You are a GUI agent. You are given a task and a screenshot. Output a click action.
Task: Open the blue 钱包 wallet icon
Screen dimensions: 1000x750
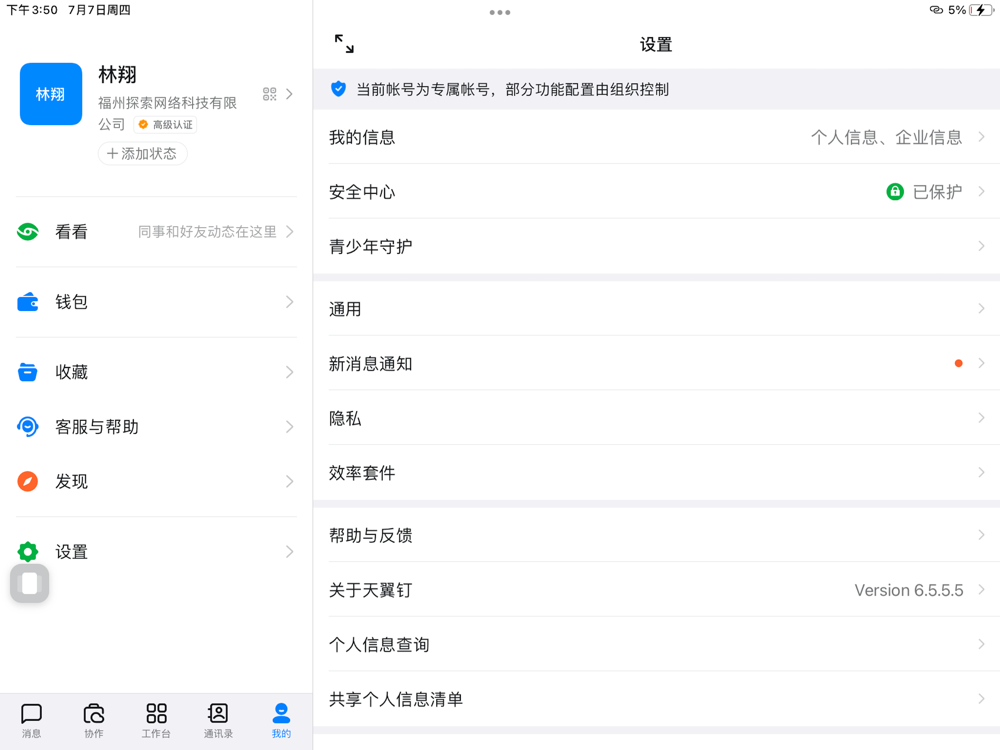[x=27, y=302]
